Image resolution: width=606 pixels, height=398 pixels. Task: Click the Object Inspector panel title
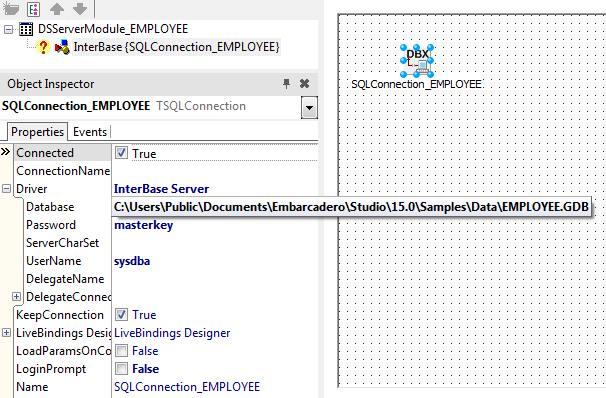(x=51, y=84)
